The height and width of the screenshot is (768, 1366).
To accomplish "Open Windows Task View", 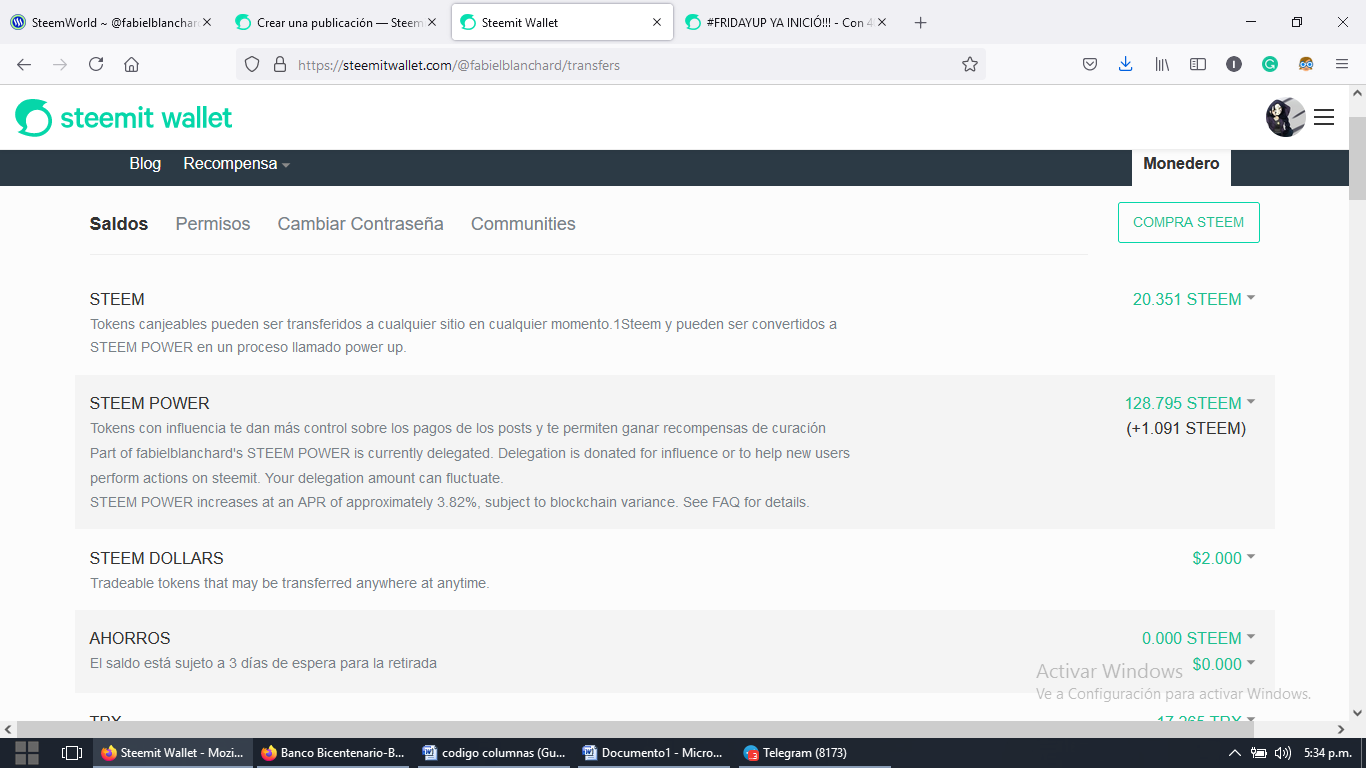I will 72,753.
